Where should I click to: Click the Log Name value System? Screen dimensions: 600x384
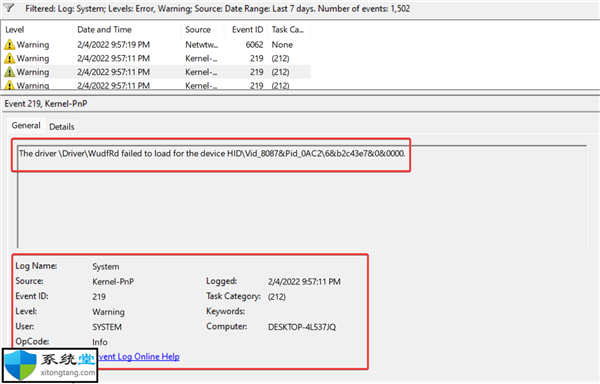click(x=106, y=267)
